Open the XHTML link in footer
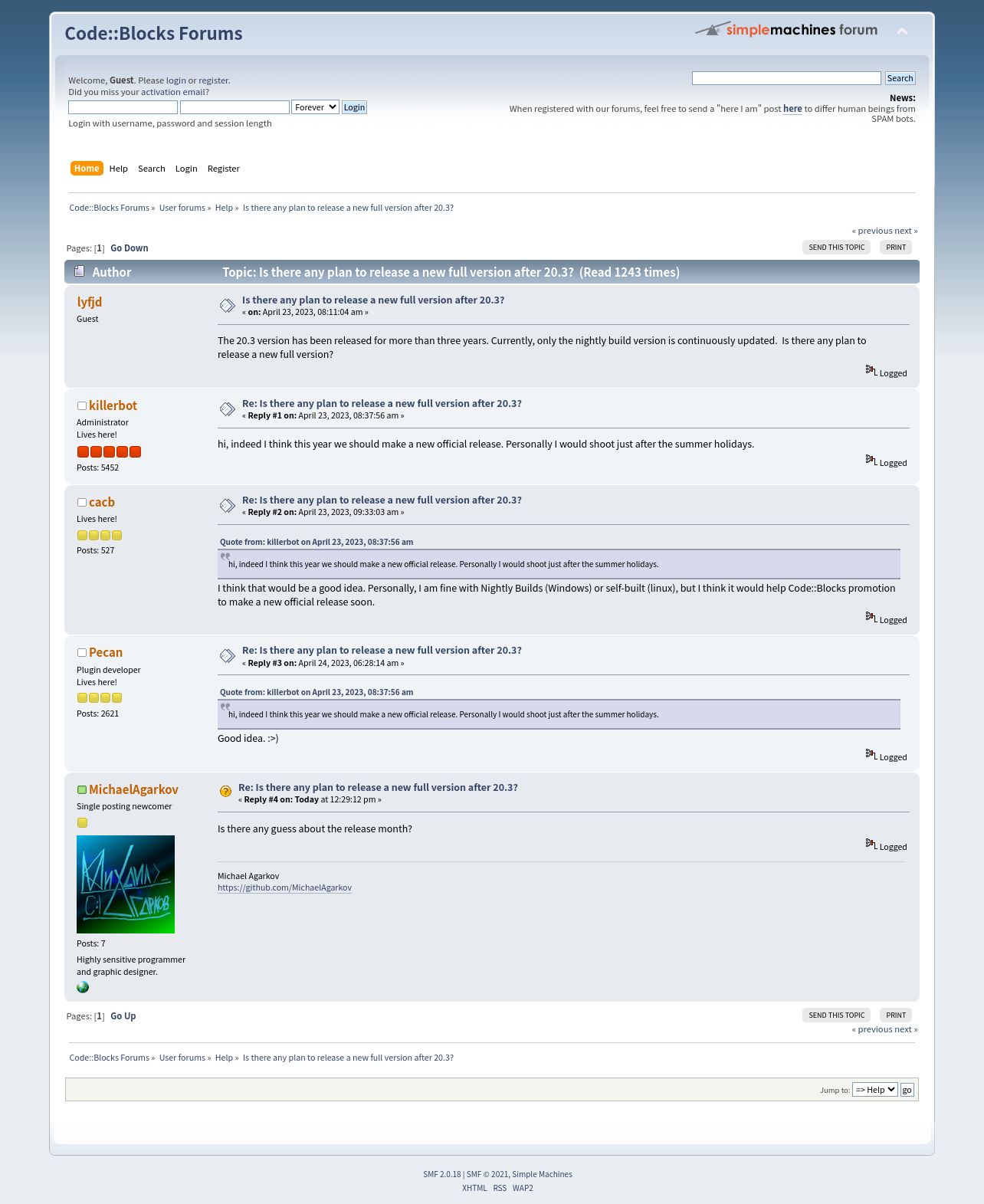This screenshot has height=1204, width=984. tap(474, 1188)
